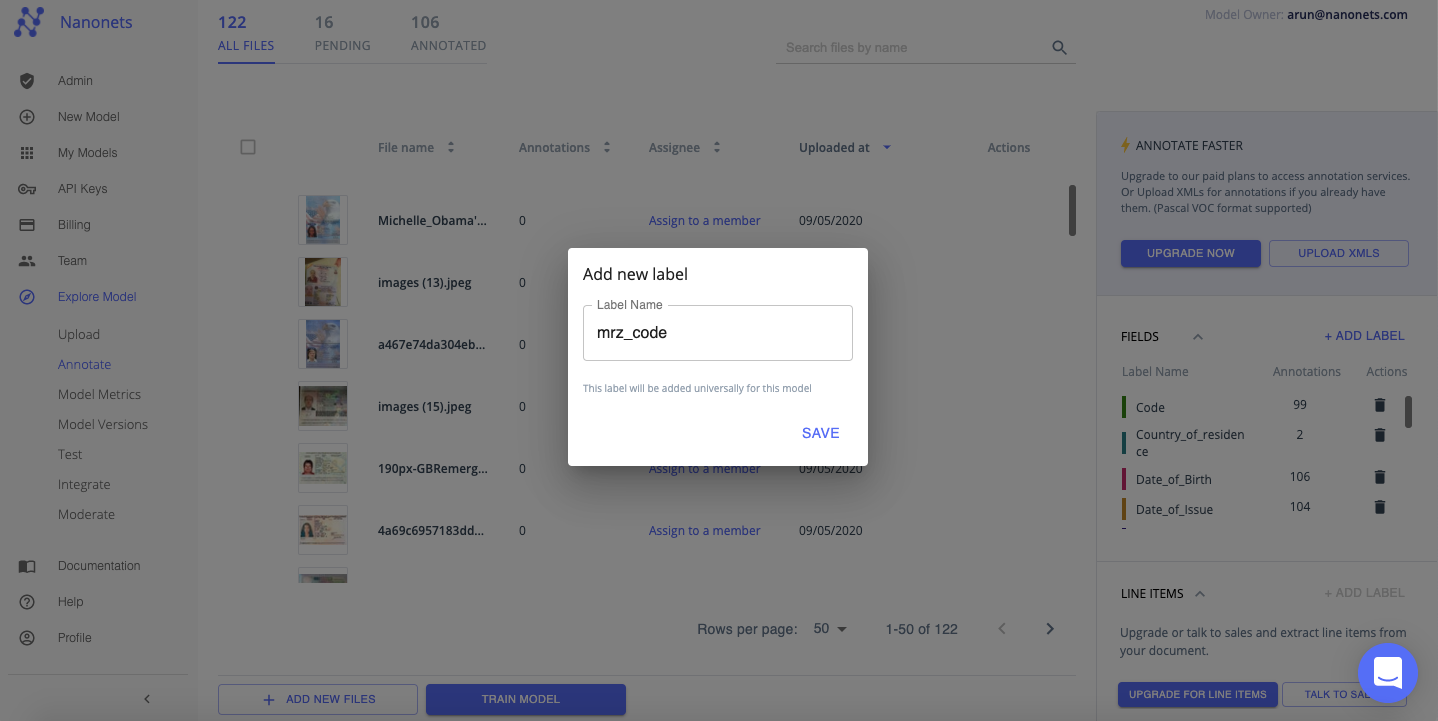This screenshot has width=1438, height=721.
Task: Delete the Date_of_Birth label via trash icon
Action: click(x=1380, y=477)
